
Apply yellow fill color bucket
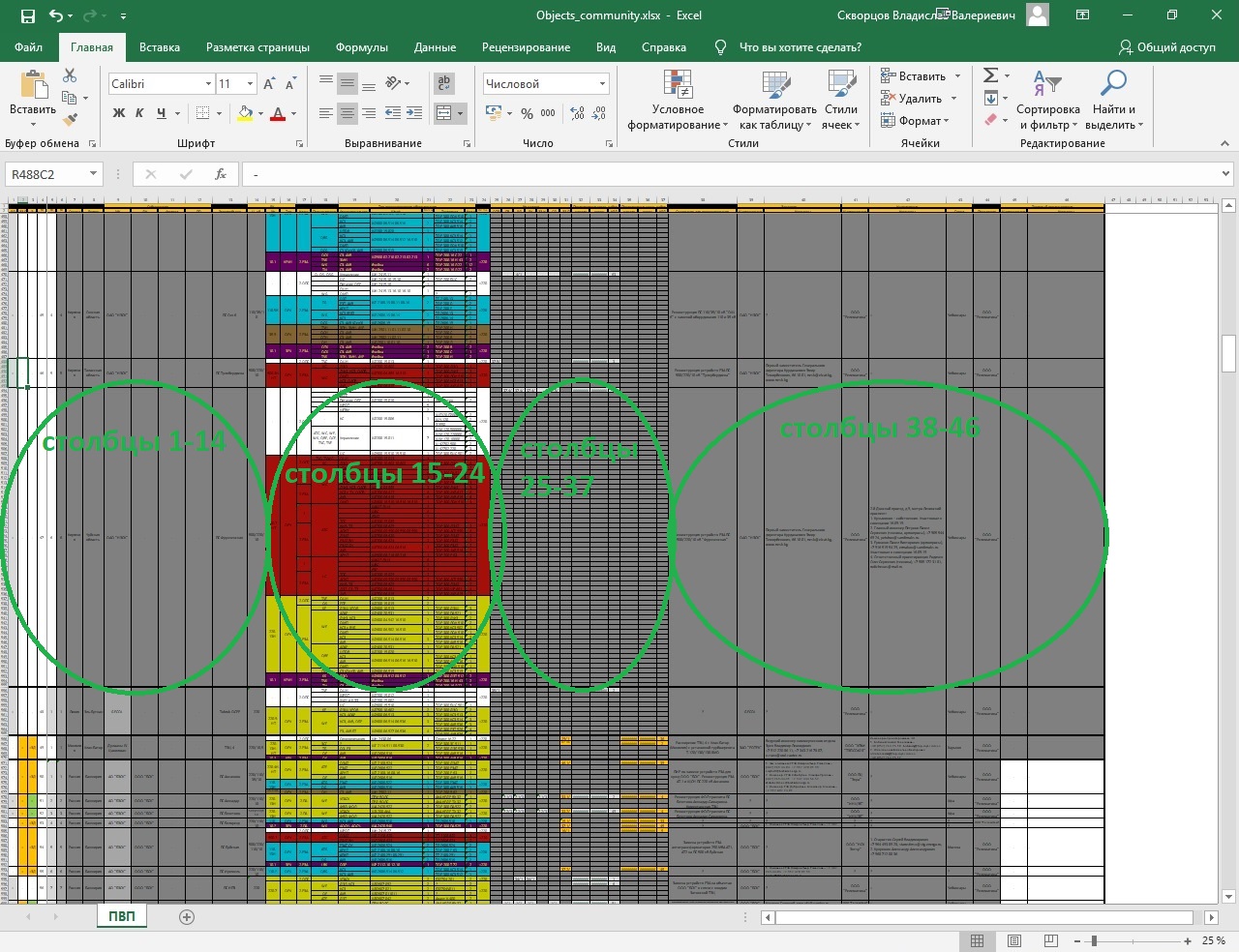coord(245,113)
